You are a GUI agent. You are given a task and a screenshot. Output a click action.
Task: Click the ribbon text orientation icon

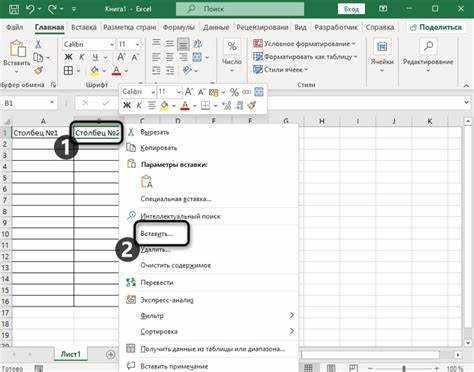point(188,70)
